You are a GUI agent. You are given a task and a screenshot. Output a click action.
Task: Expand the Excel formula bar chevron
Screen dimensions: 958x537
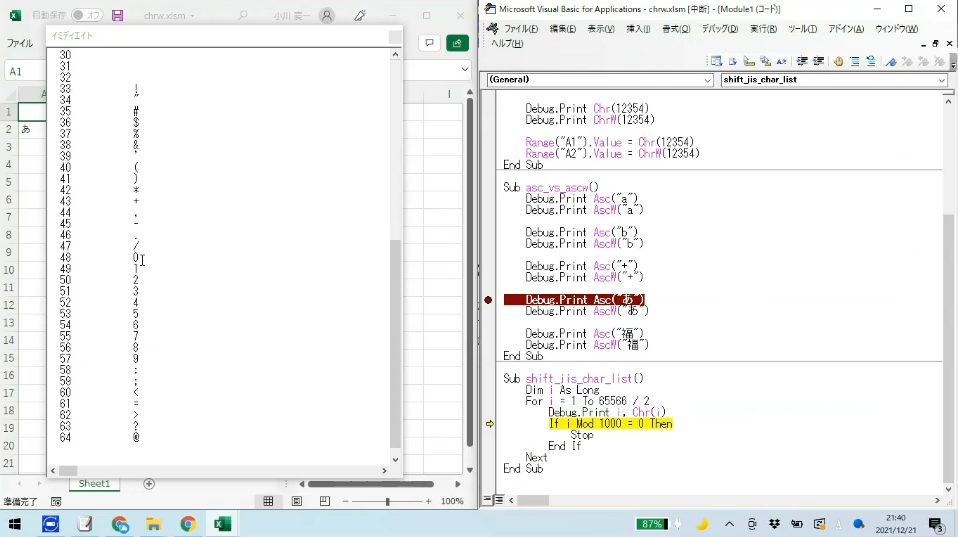tap(465, 70)
